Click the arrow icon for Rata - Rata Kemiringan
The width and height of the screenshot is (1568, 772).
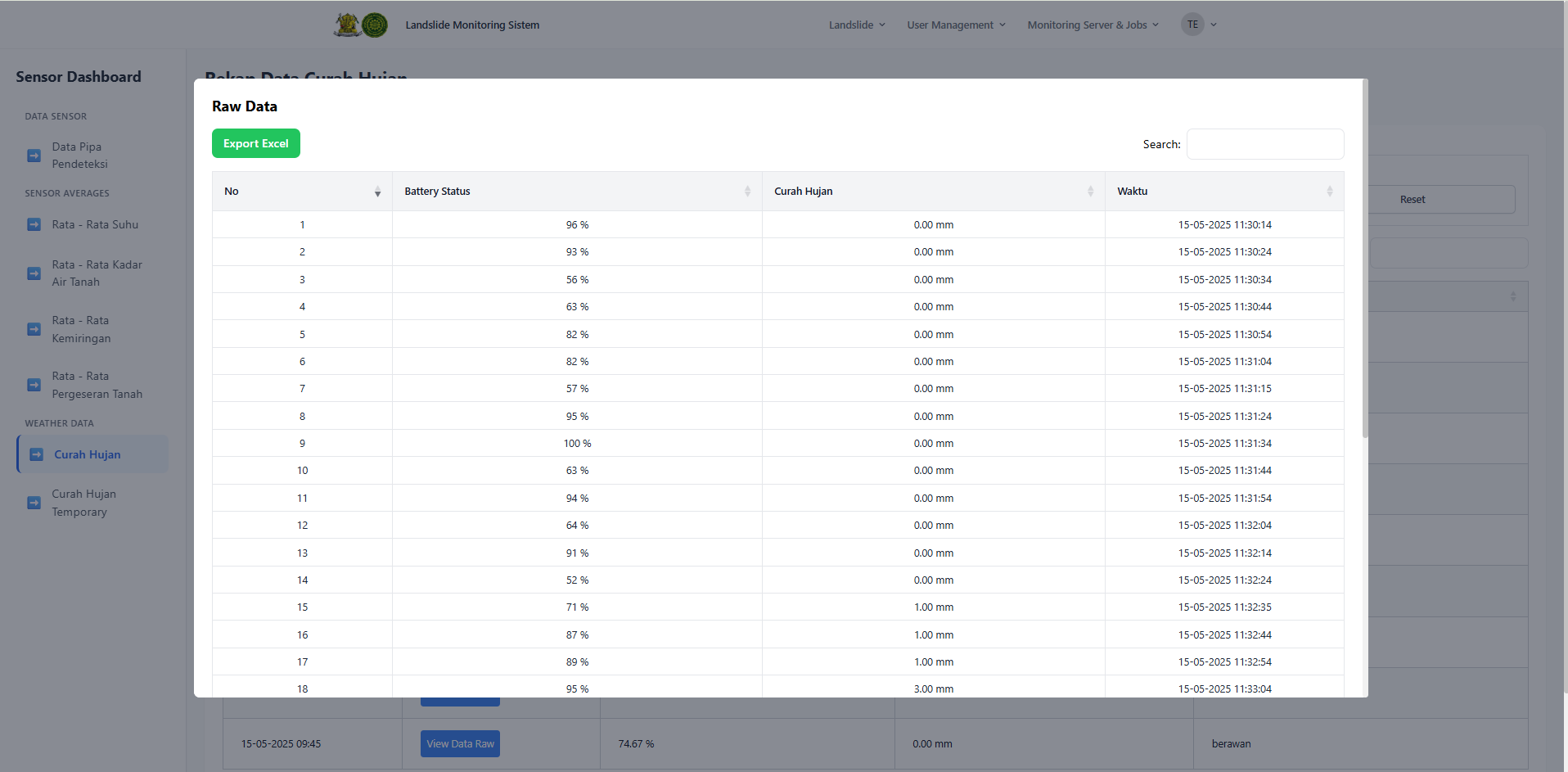pos(34,329)
